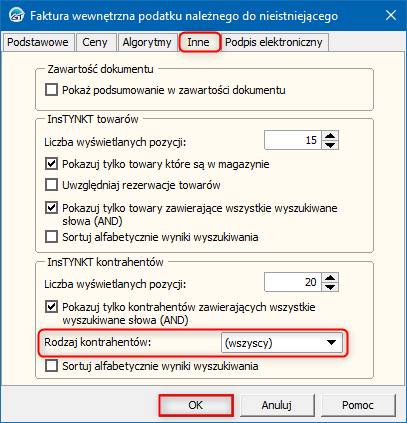Viewport: 407px width, 423px height.
Task: Toggle towary zawierające wszystkie wyszukiwane słowa checkbox
Action: point(51,208)
